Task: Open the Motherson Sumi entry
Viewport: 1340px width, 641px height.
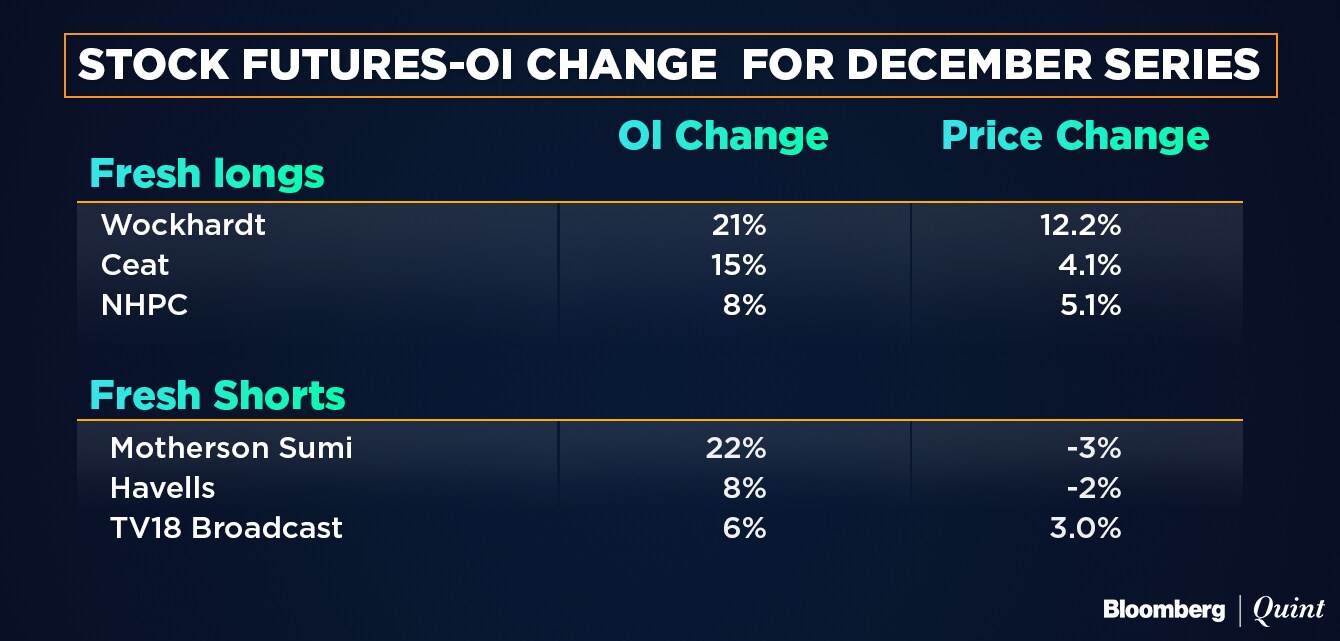Action: 231,447
